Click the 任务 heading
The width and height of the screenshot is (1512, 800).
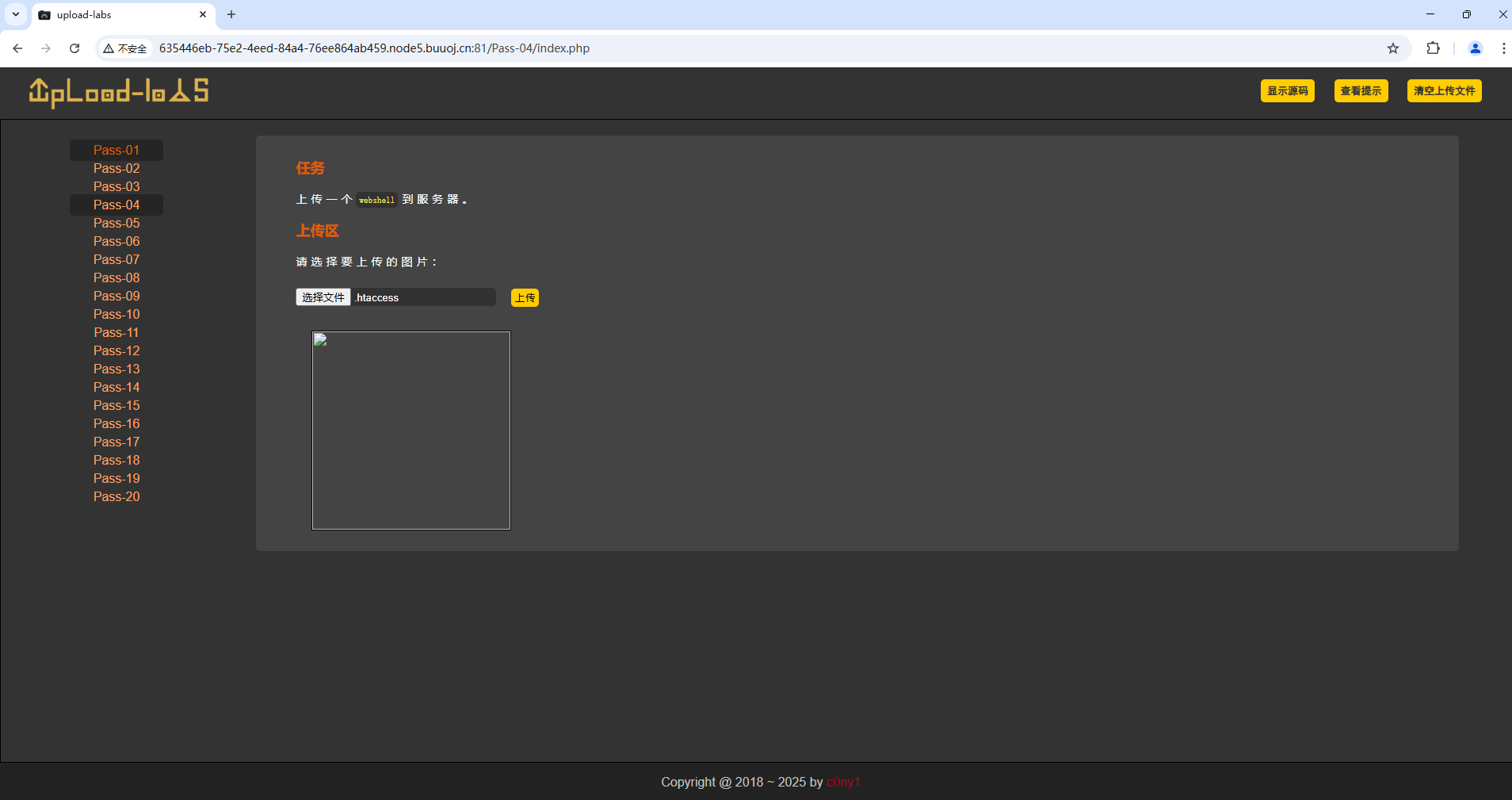point(310,168)
